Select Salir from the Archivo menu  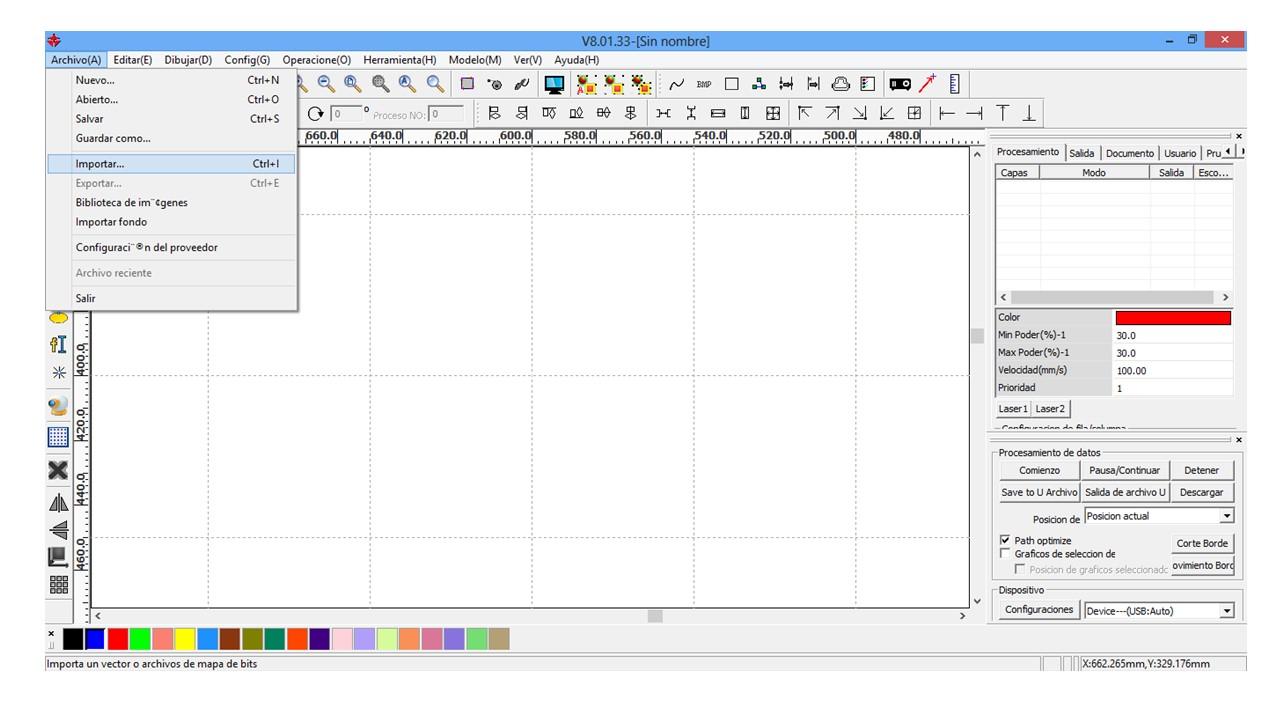coord(172,298)
